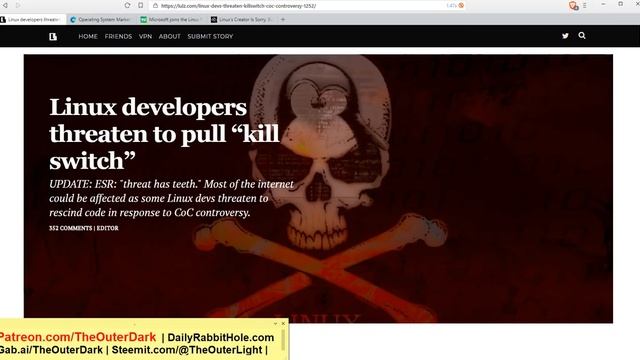Open the browser hamburger menu
Image resolution: width=640 pixels, height=360 pixels.
tap(584, 5)
